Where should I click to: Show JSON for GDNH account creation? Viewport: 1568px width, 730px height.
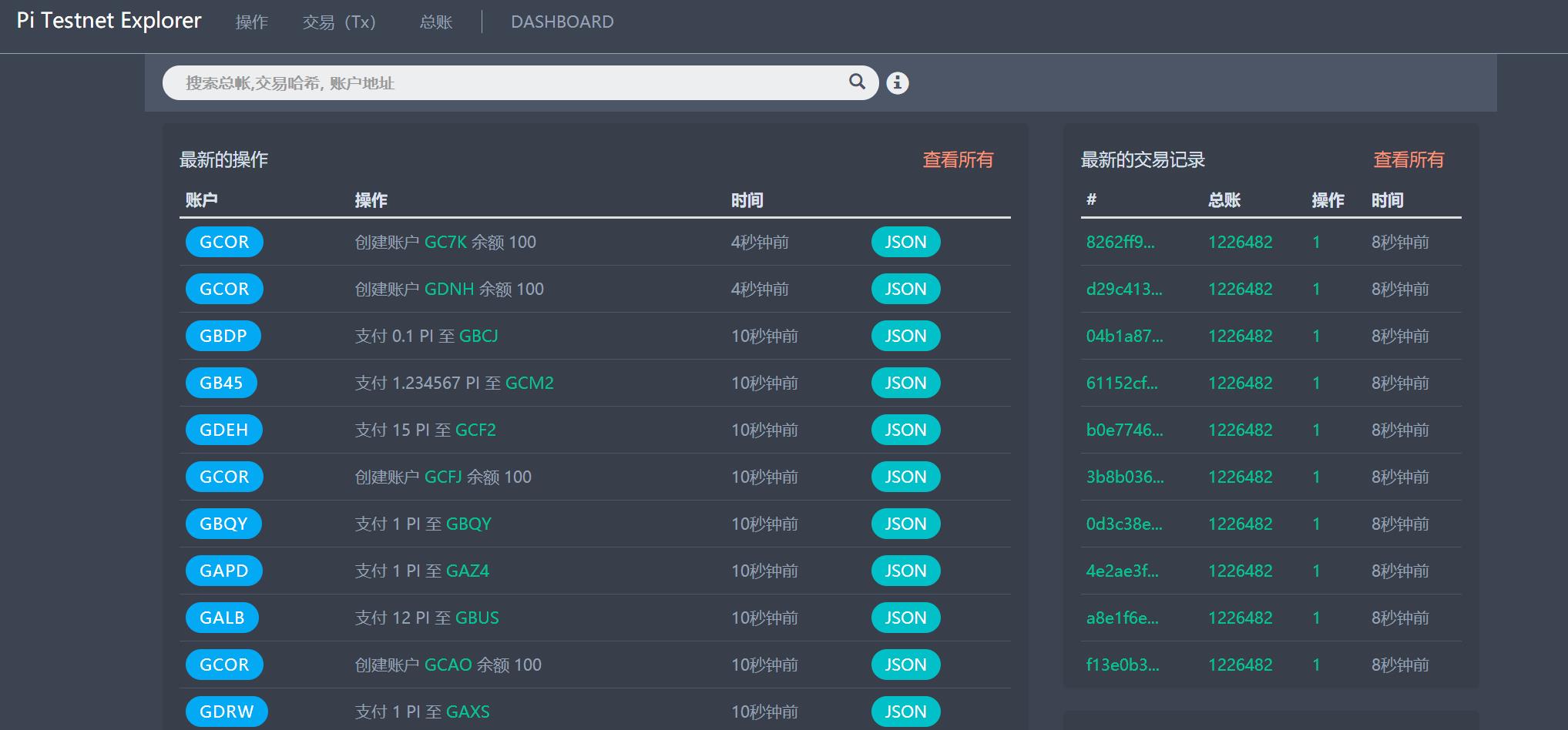[905, 289]
